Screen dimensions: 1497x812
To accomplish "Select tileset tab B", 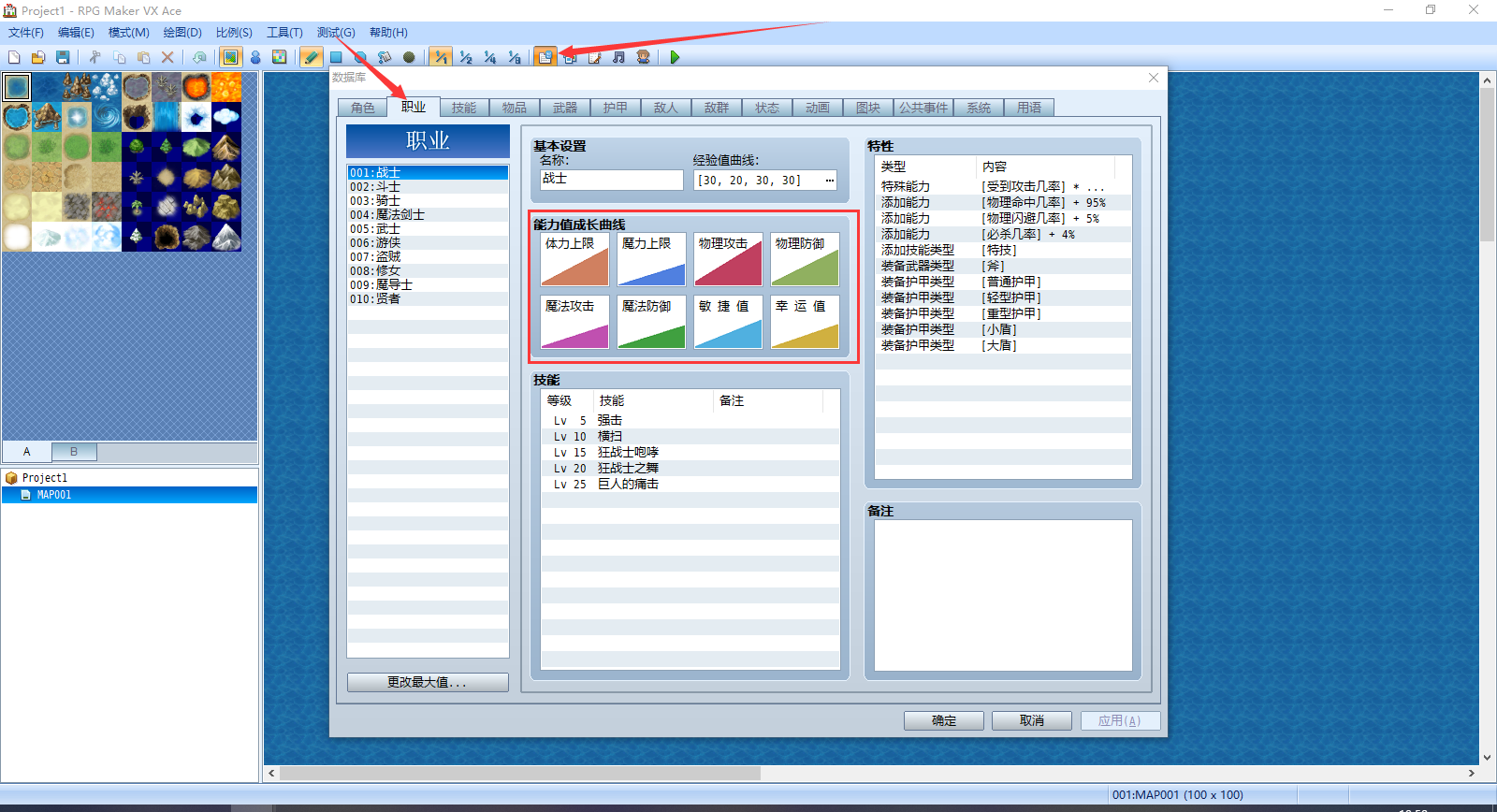I will point(74,452).
